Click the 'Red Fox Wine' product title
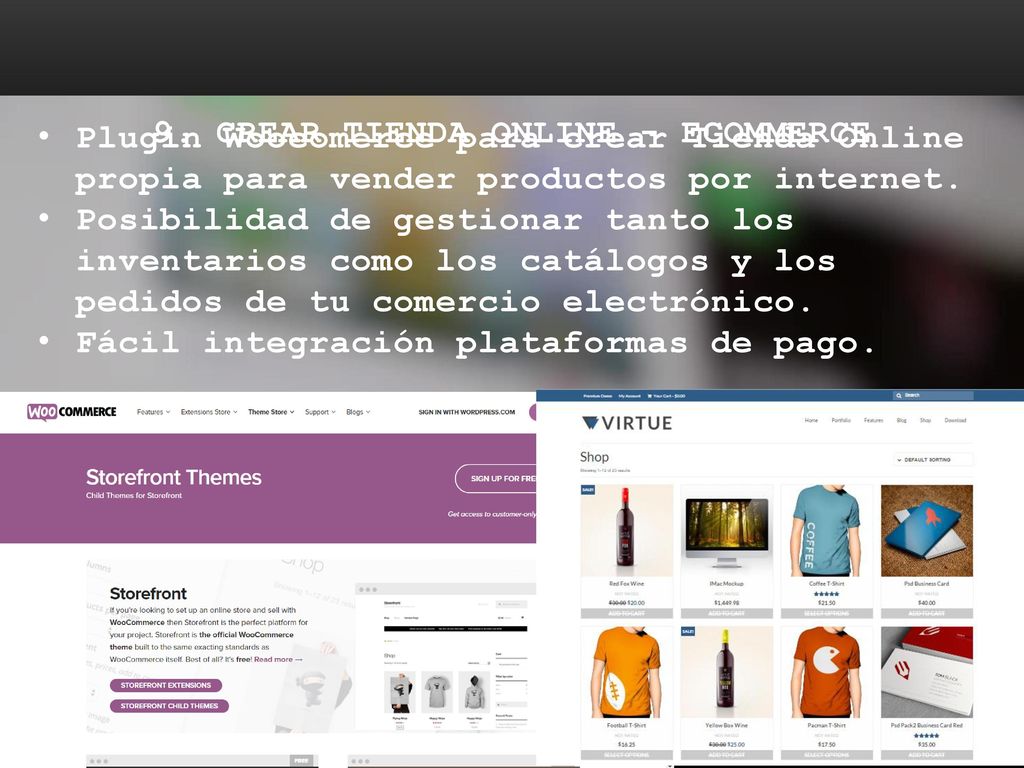 [626, 584]
